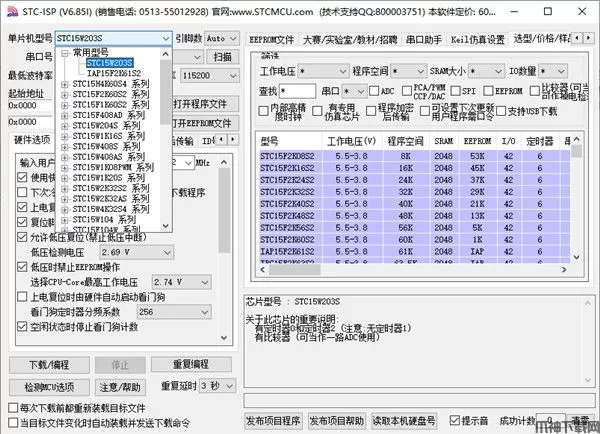600x434 pixels.
Task: Switch to the 选型/价格/样品 tab
Action: click(x=541, y=38)
